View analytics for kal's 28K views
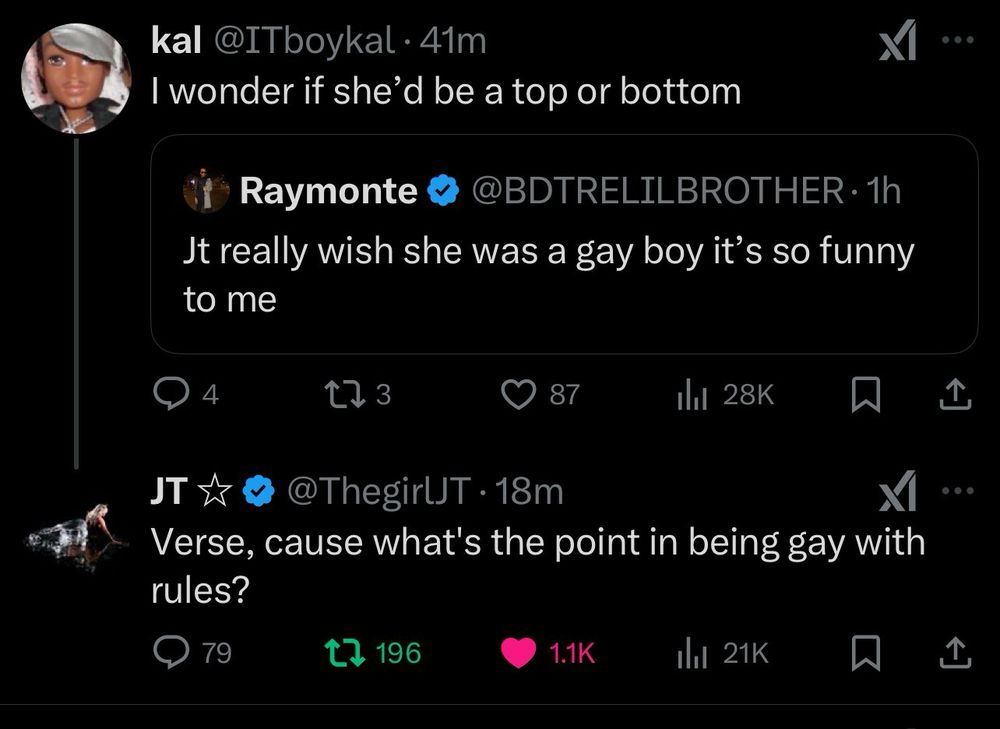1000x729 pixels. [689, 397]
